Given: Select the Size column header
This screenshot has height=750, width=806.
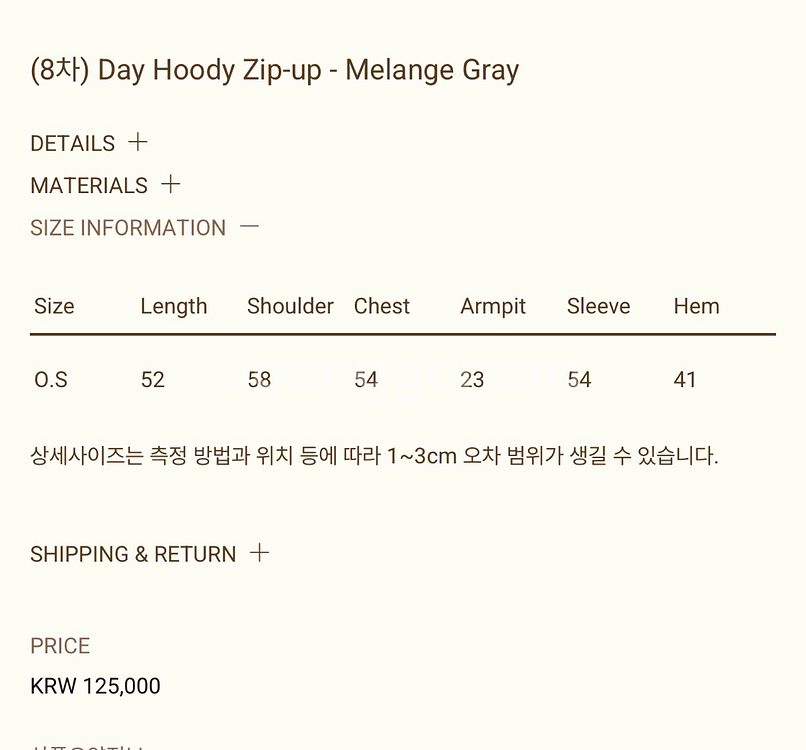Looking at the screenshot, I should coord(54,306).
